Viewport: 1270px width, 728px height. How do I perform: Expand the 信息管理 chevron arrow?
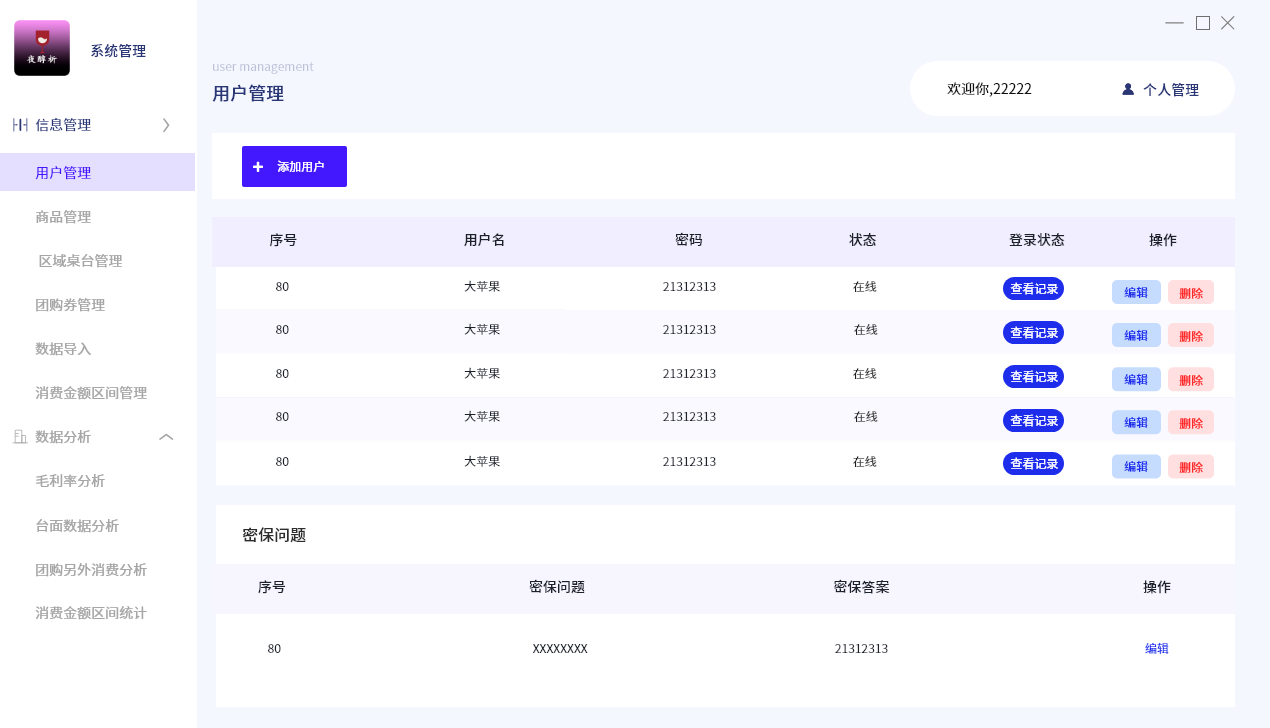pyautogui.click(x=166, y=125)
